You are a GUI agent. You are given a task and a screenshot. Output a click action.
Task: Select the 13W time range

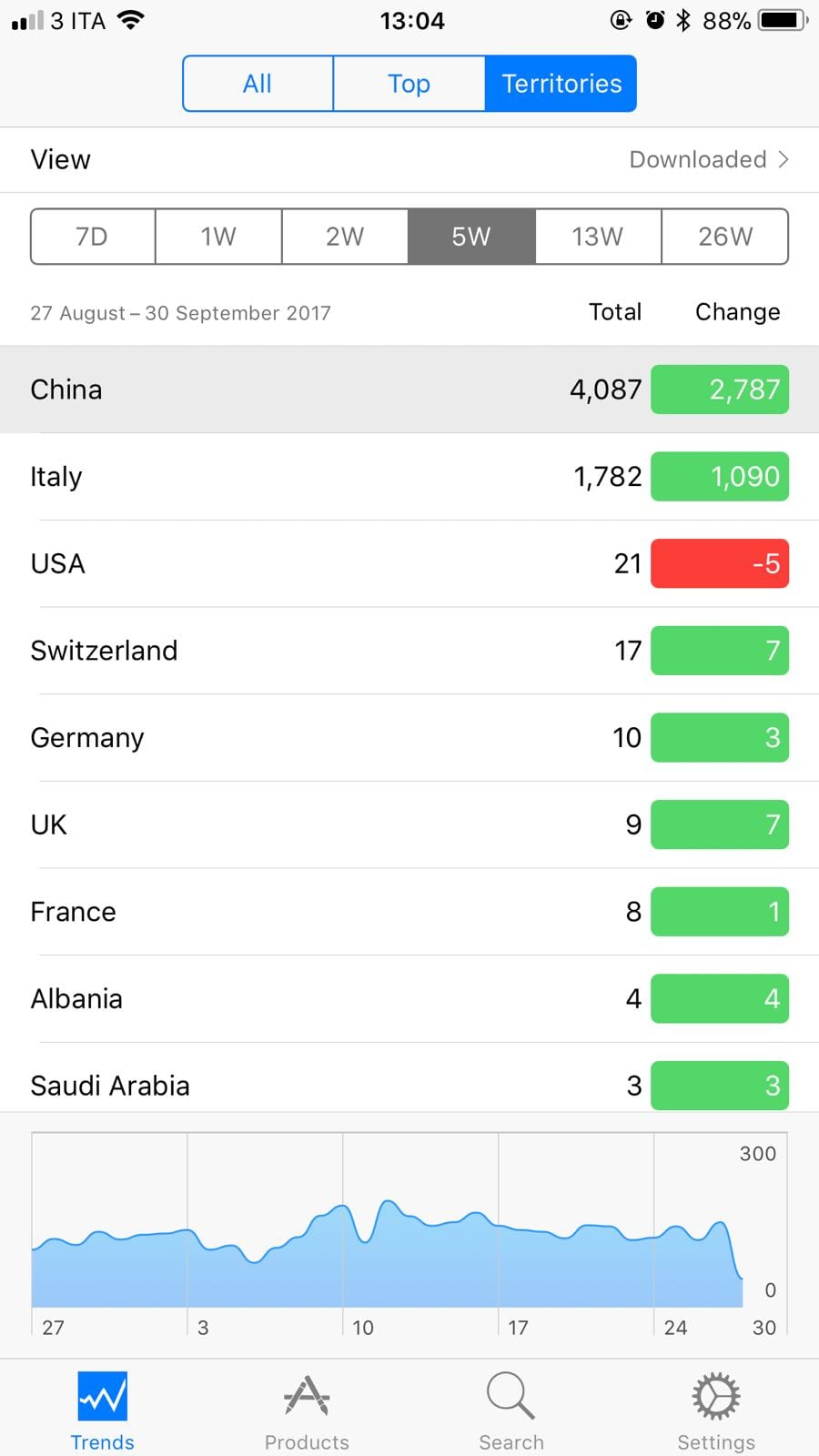tap(597, 237)
